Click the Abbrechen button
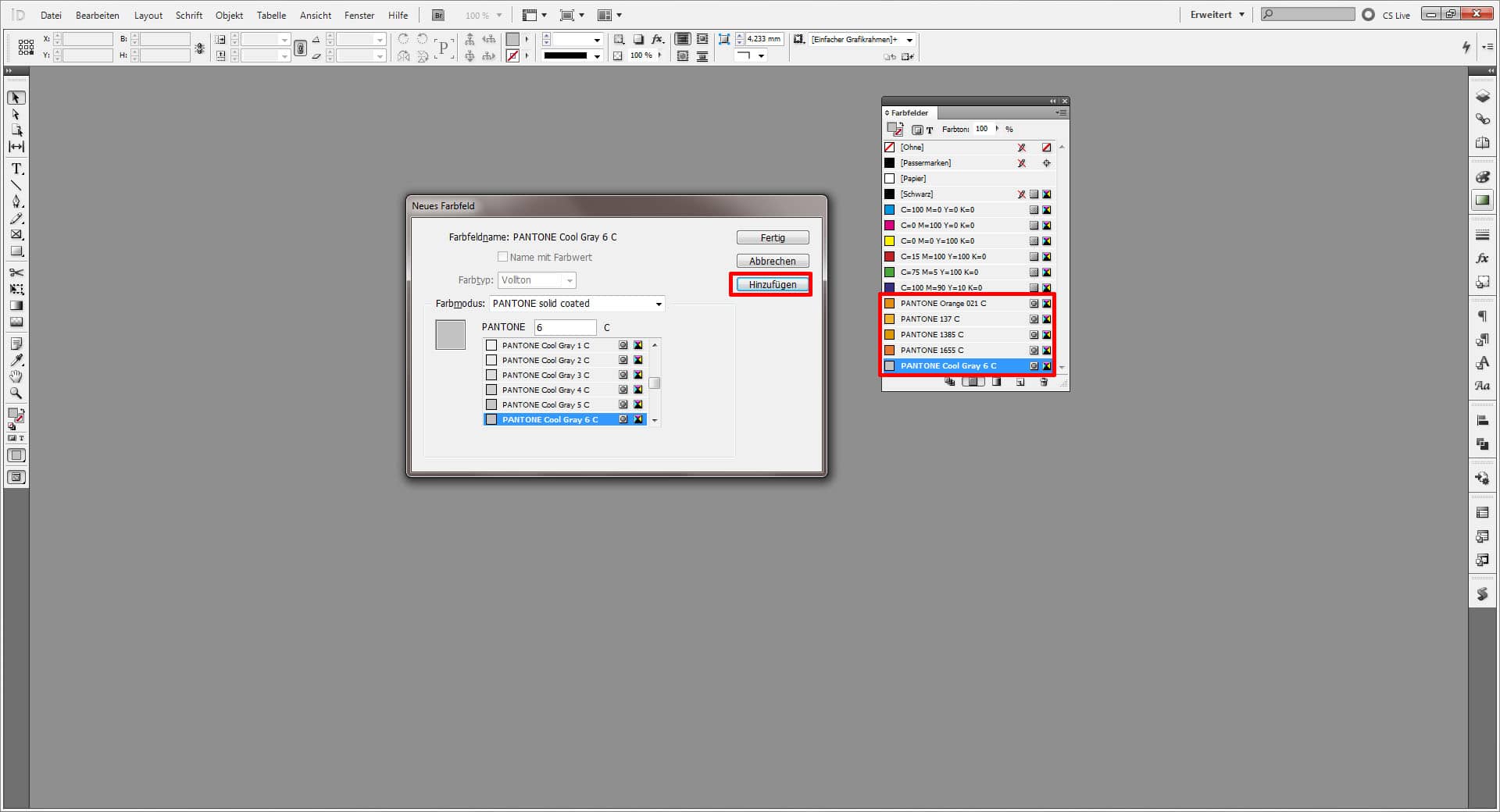The image size is (1500, 812). [772, 261]
